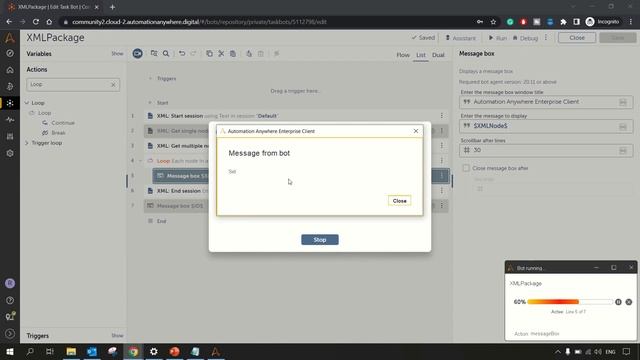The width and height of the screenshot is (640, 360).
Task: Select the Continue action
Action: tap(58, 122)
